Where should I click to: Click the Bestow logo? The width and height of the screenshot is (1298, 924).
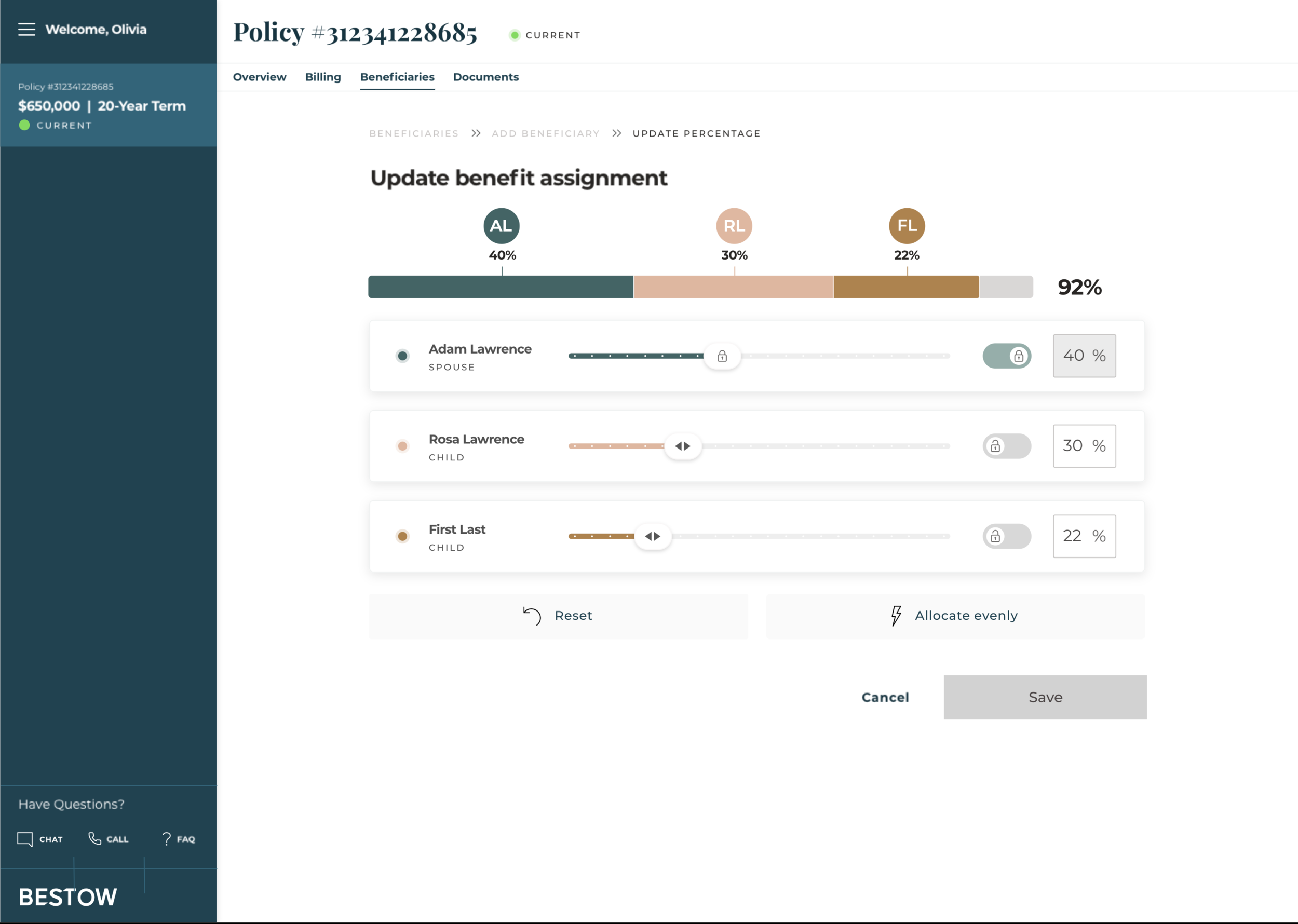coord(67,897)
